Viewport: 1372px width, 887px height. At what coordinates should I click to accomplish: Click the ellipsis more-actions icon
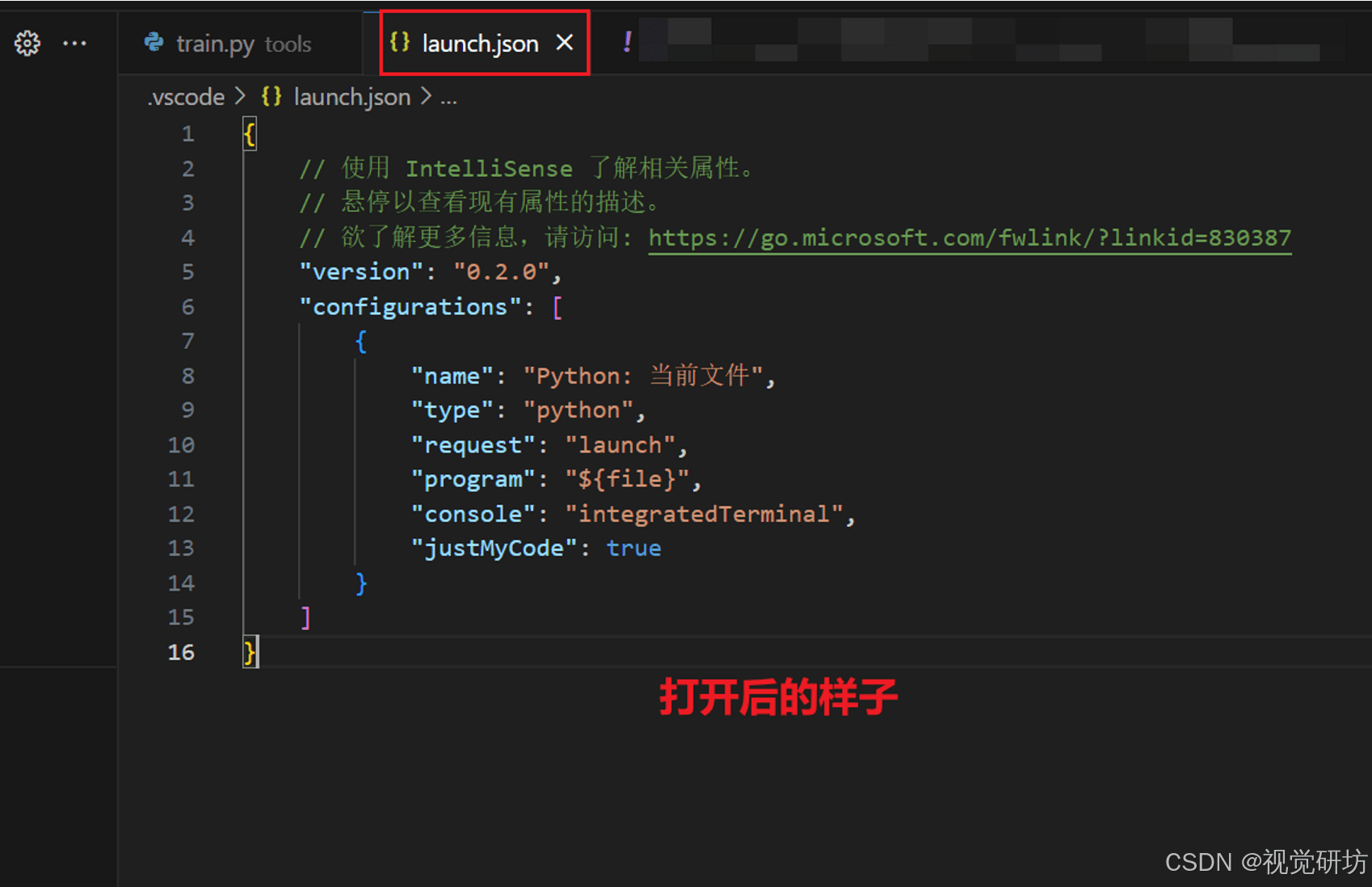coord(74,44)
